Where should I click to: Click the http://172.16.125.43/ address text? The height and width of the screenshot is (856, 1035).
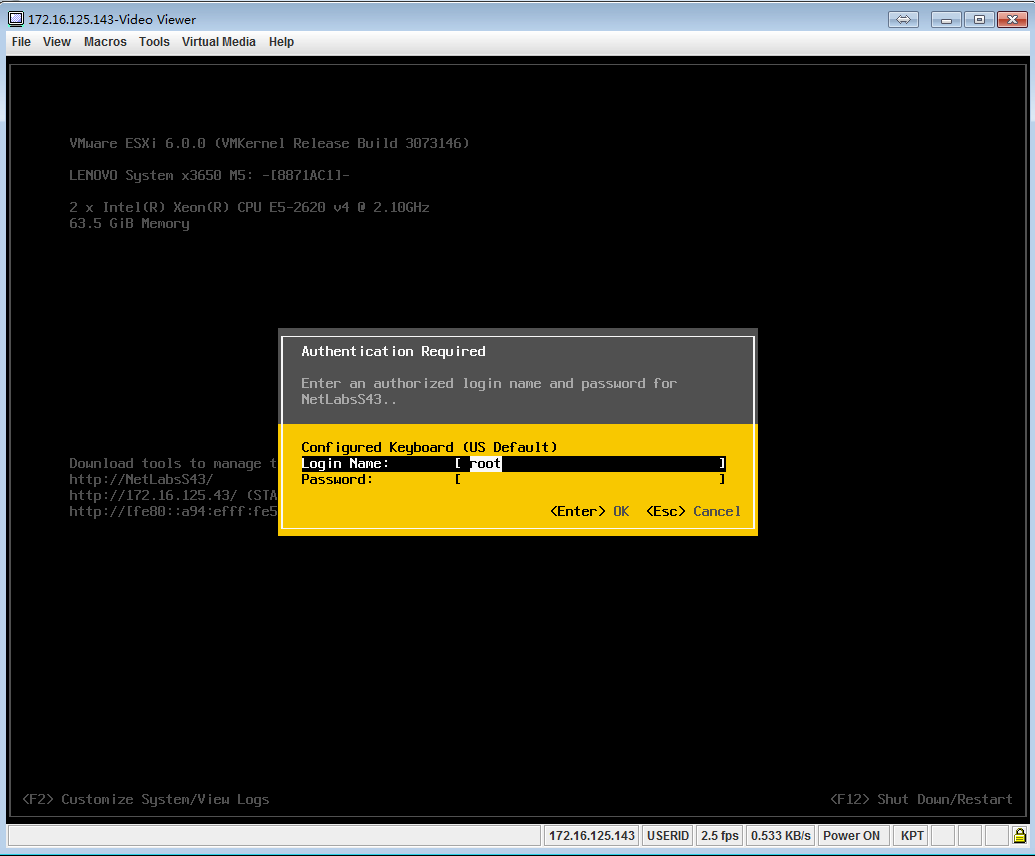(x=153, y=495)
